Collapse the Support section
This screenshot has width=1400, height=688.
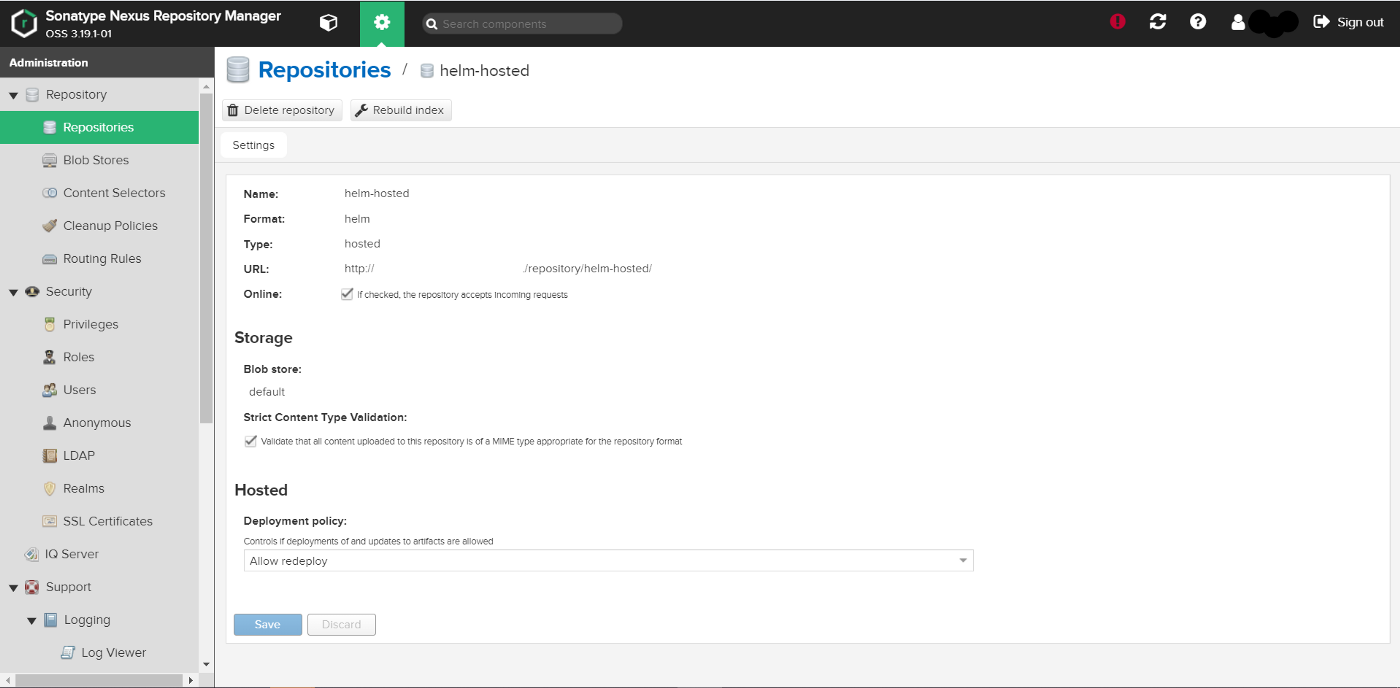pyautogui.click(x=13, y=586)
